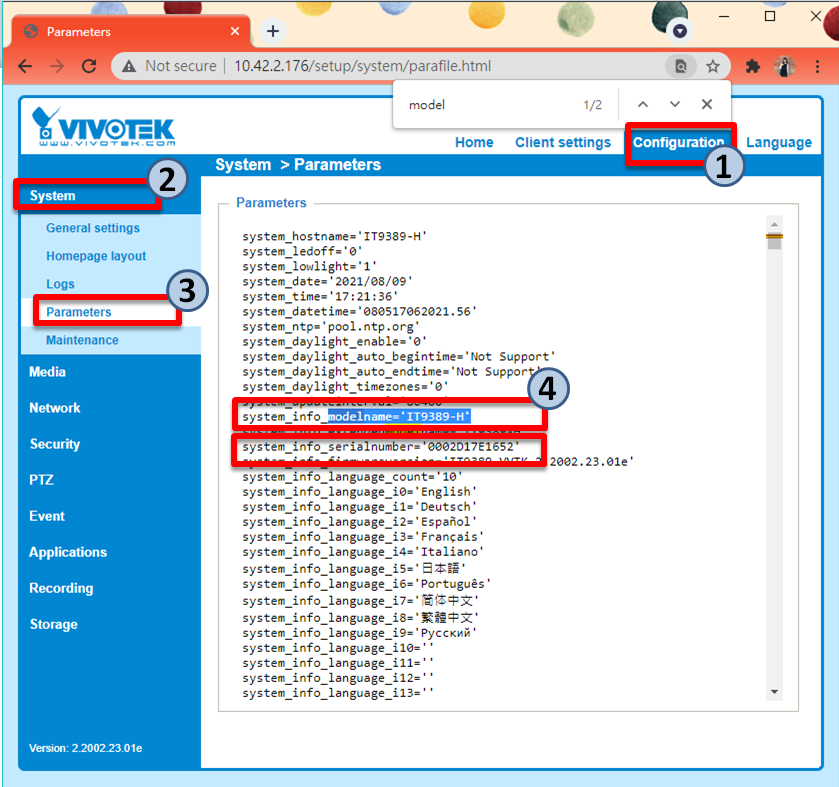Viewport: 839px width, 787px height.
Task: Click the find bar search field
Action: coord(480,104)
